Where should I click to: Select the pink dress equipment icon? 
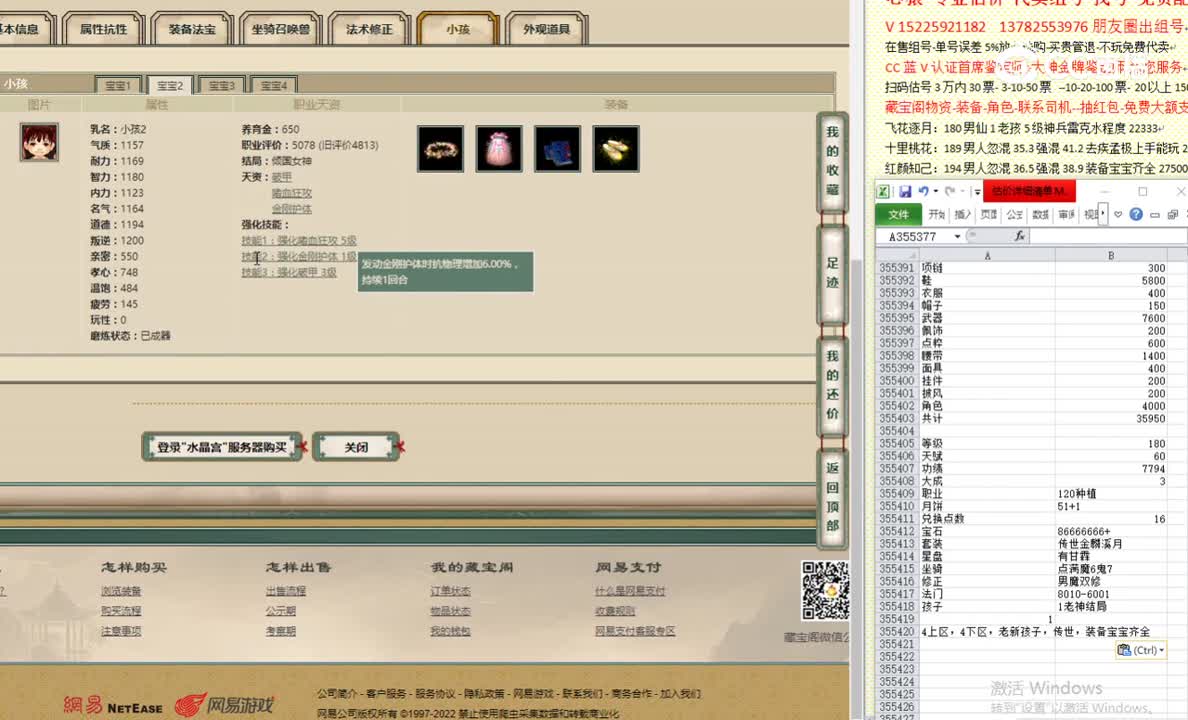point(498,148)
